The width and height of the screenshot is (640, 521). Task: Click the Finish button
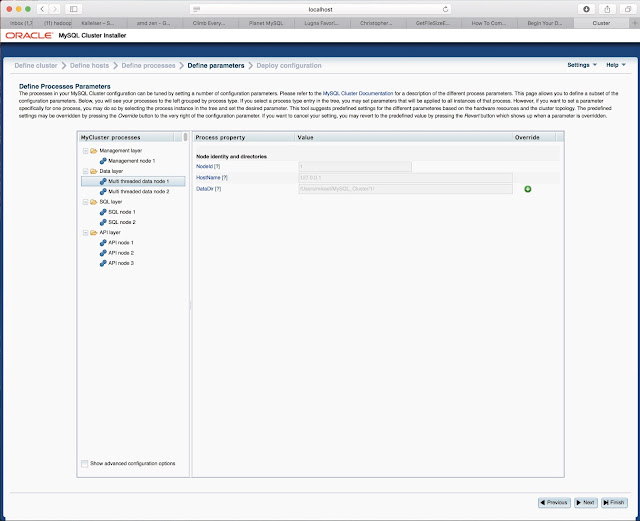614,503
